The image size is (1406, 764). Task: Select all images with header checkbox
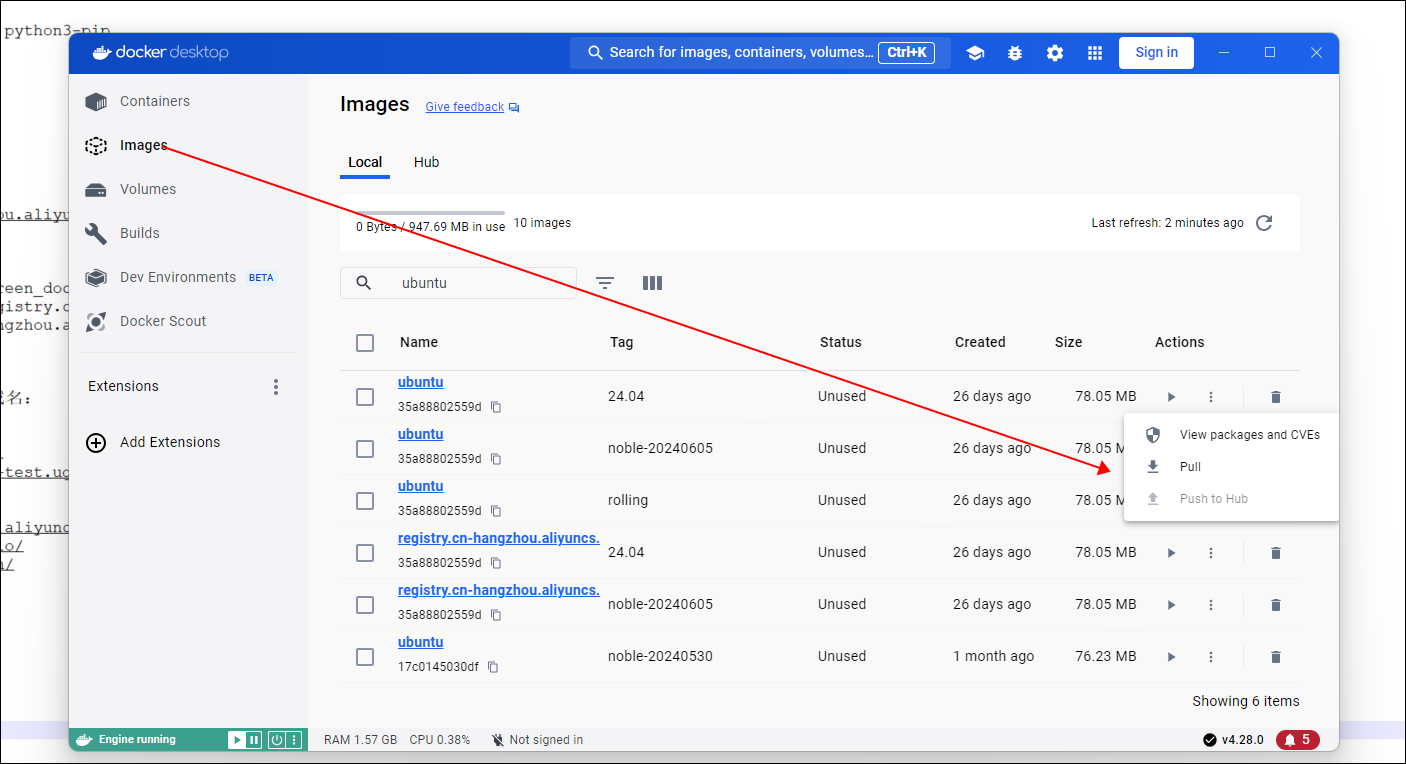pyautogui.click(x=365, y=343)
